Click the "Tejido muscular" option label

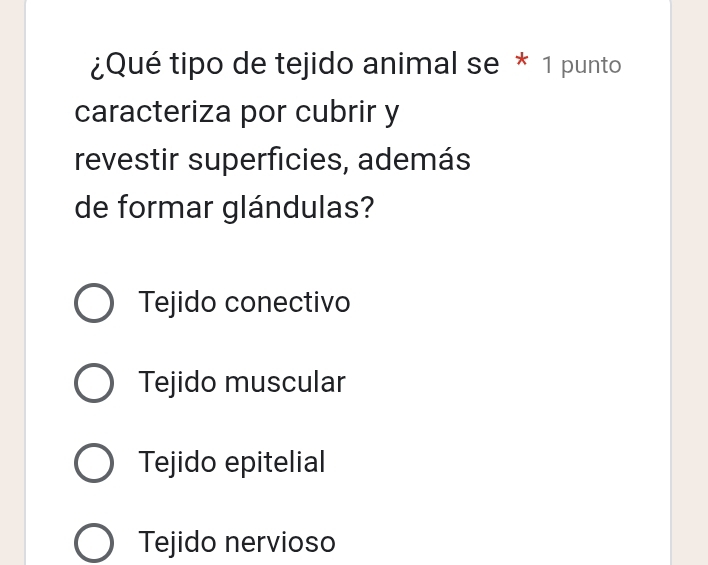tap(243, 382)
